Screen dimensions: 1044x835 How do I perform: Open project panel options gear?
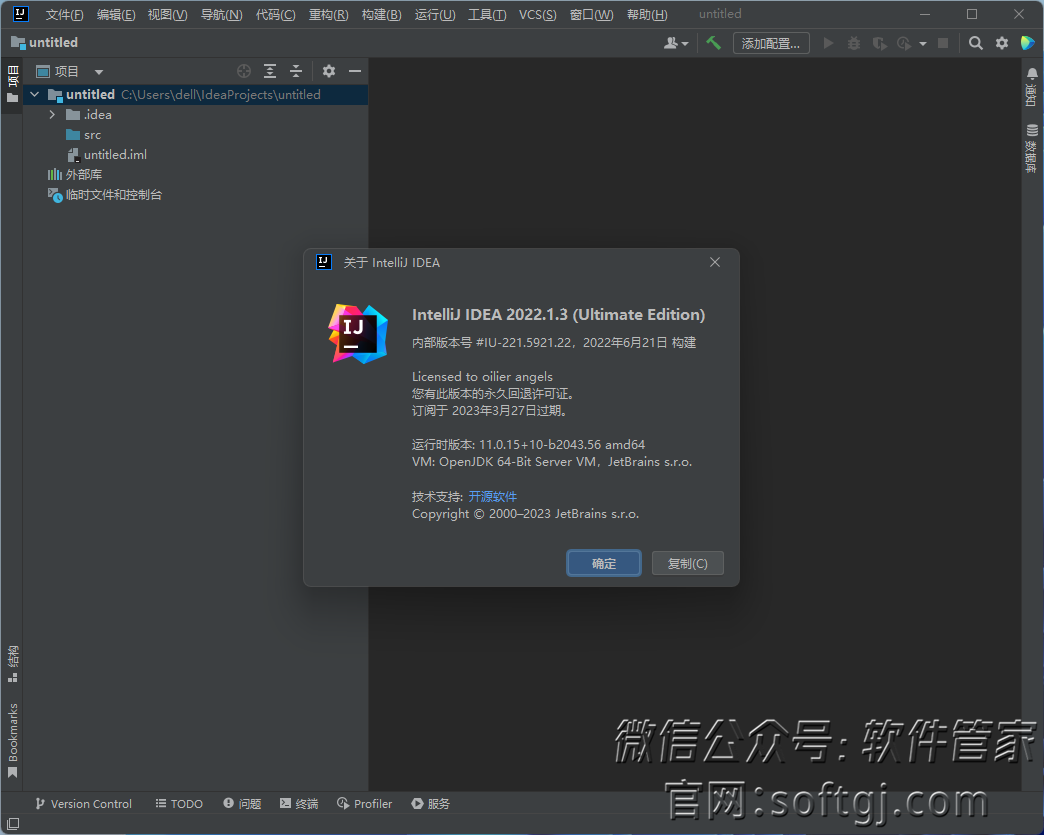tap(329, 71)
